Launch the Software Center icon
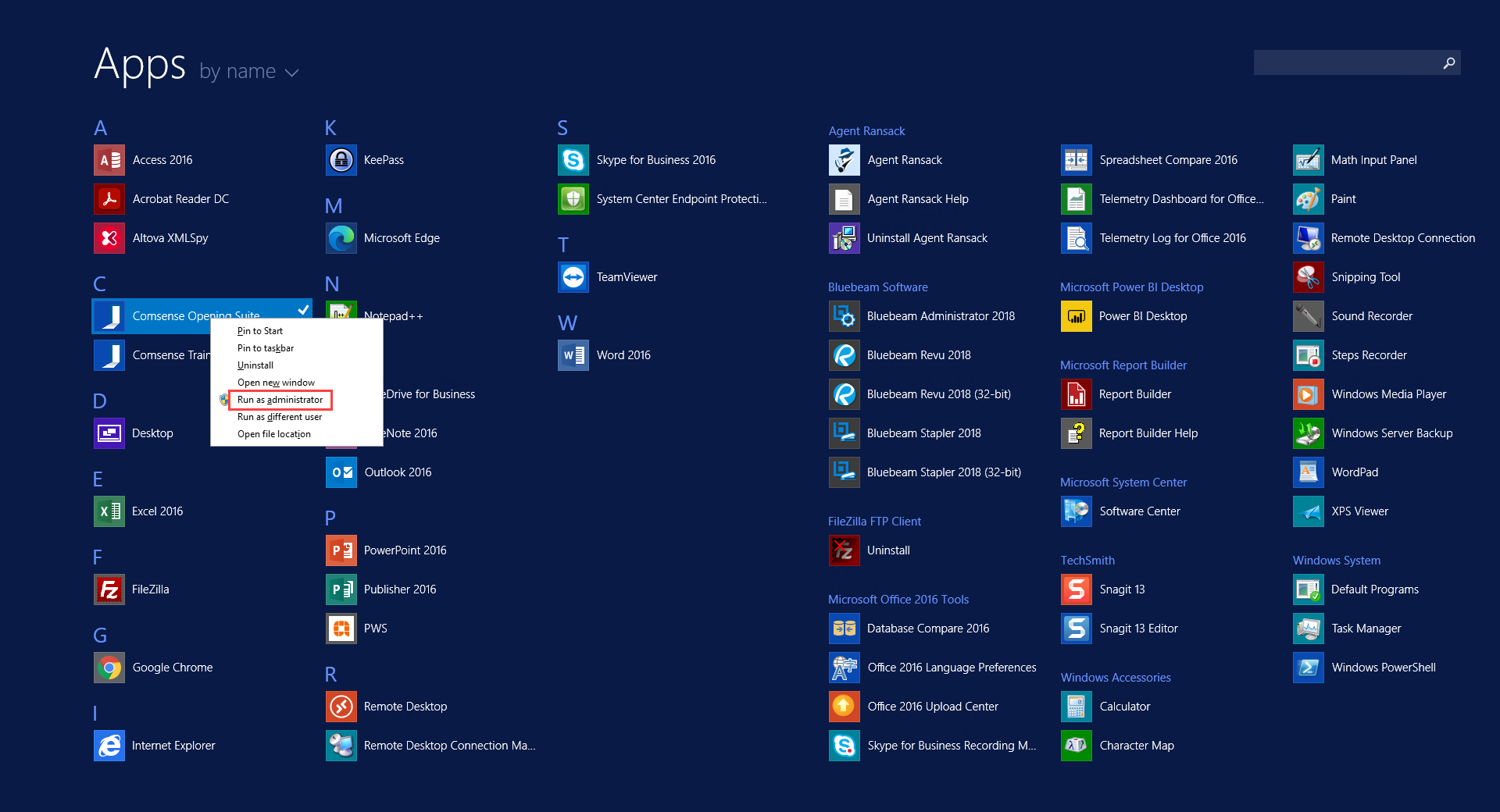This screenshot has height=812, width=1500. click(x=1077, y=511)
